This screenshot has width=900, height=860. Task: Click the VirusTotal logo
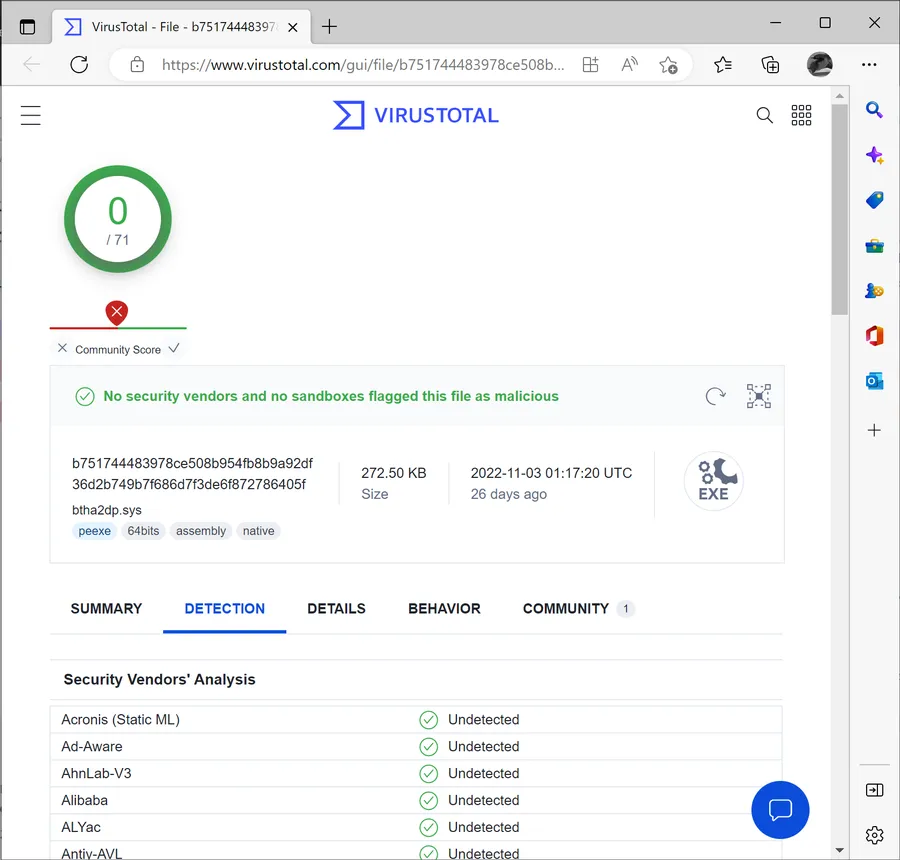[416, 115]
